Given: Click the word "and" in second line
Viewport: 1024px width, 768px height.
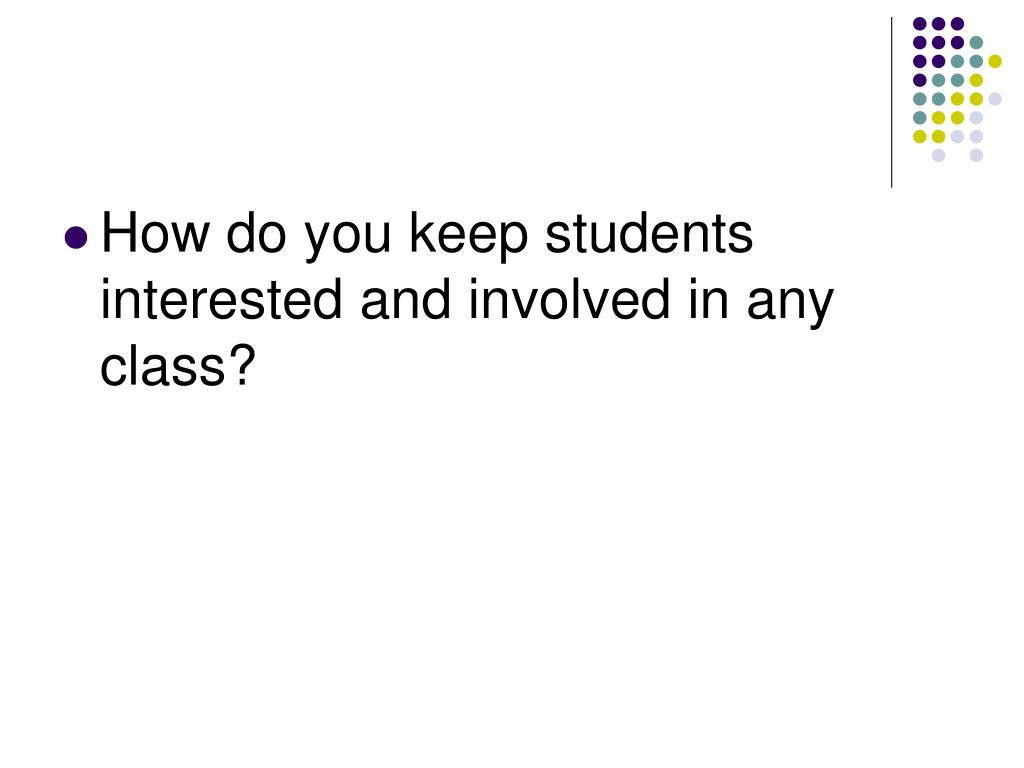Looking at the screenshot, I should (x=405, y=300).
